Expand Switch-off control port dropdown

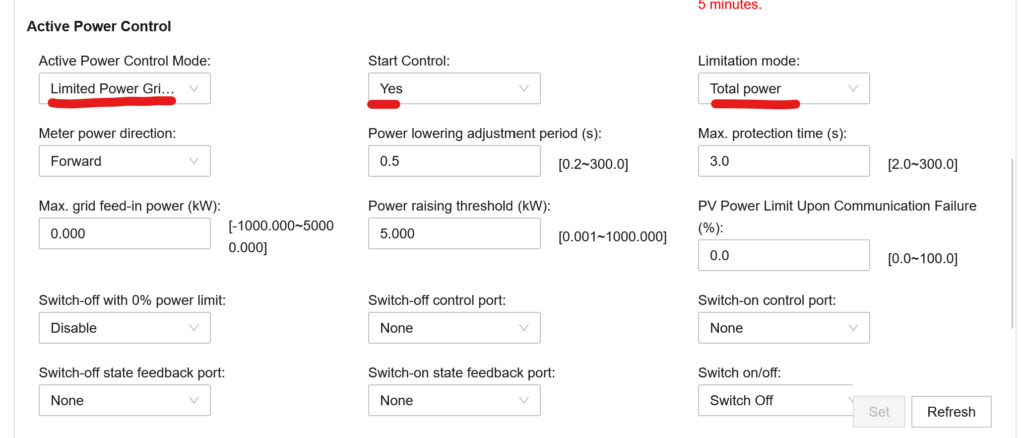point(453,328)
